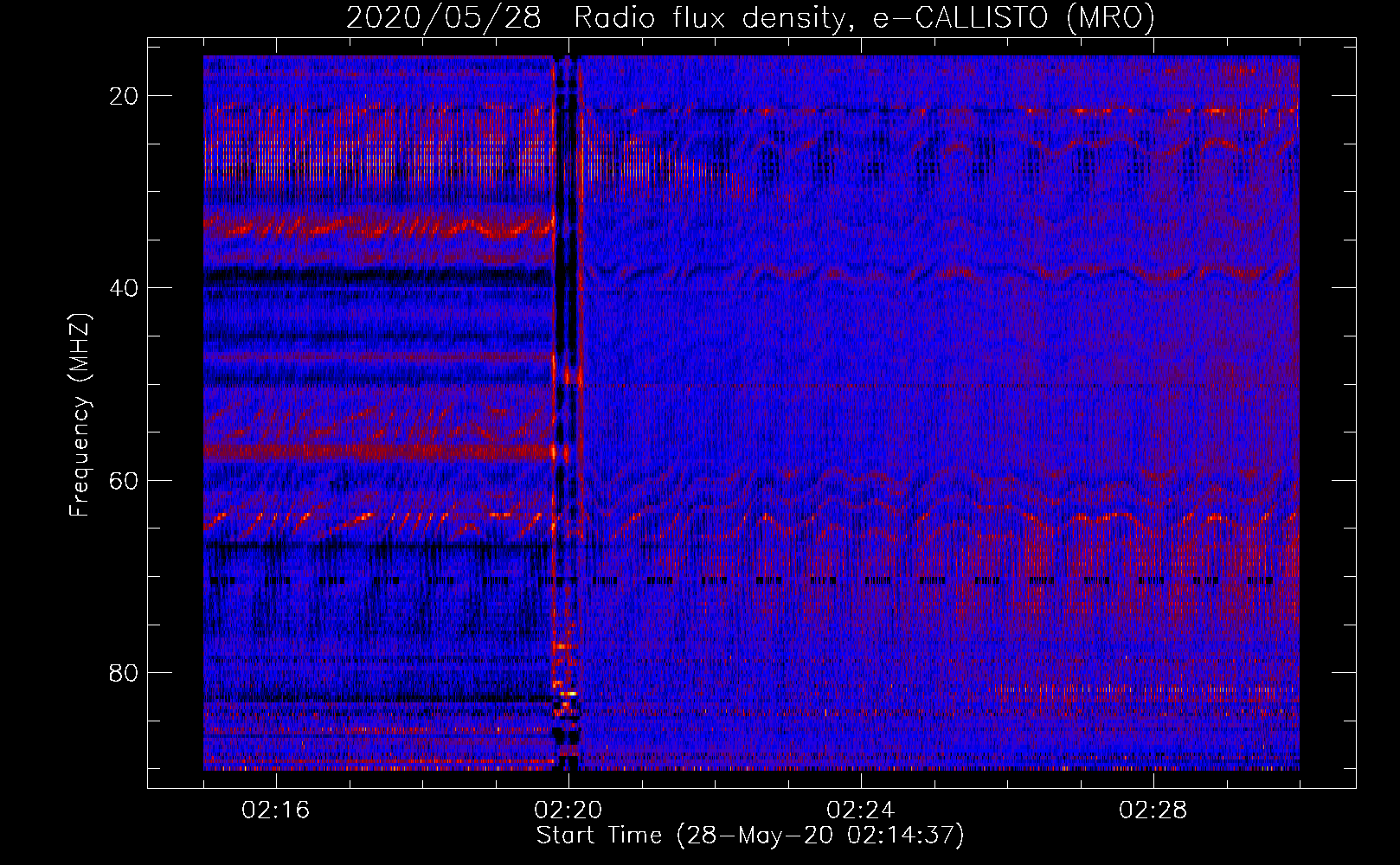Click the dark vertical burst band near 02:20

567,413
